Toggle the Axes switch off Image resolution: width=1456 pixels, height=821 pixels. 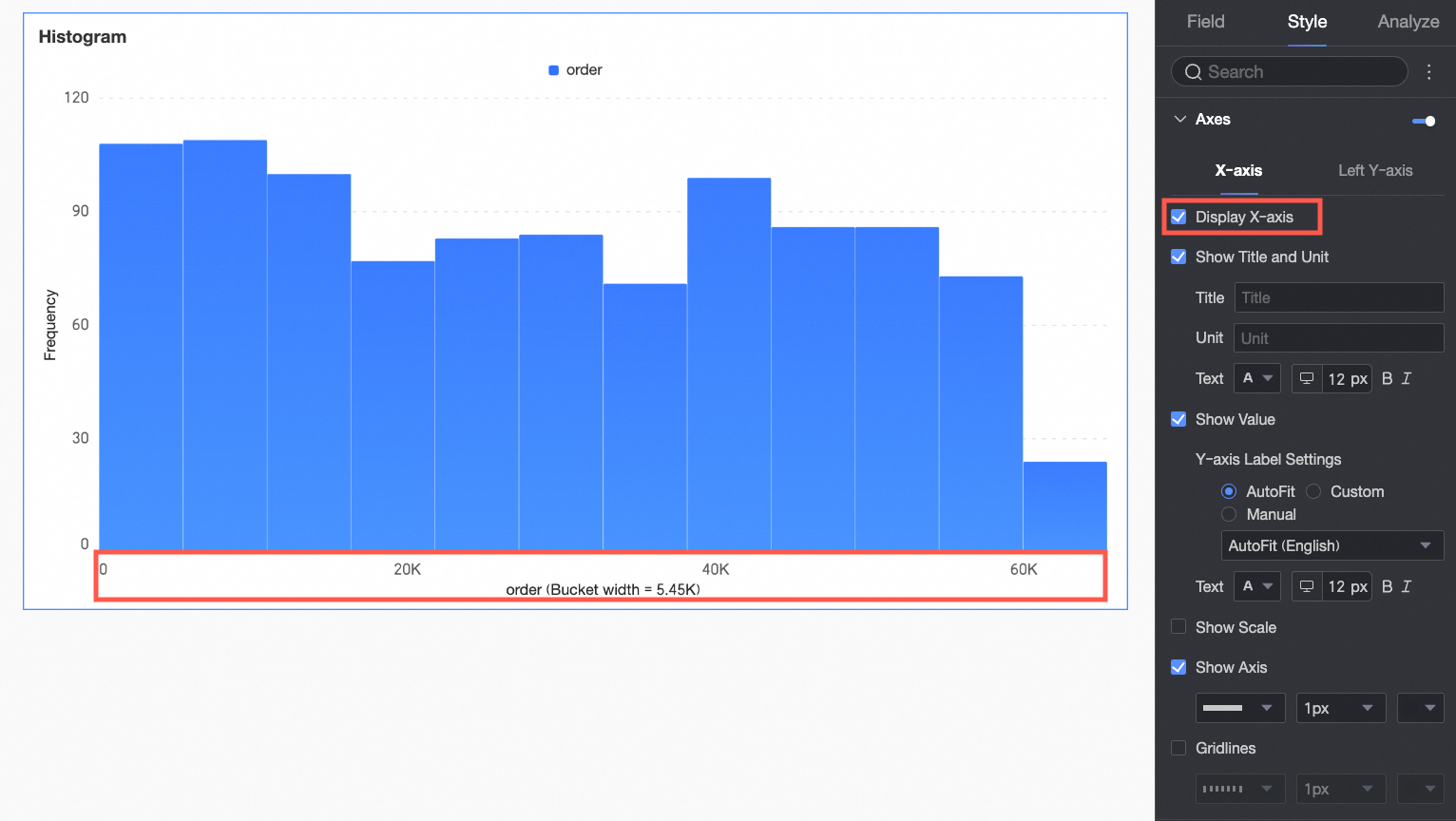[1424, 121]
